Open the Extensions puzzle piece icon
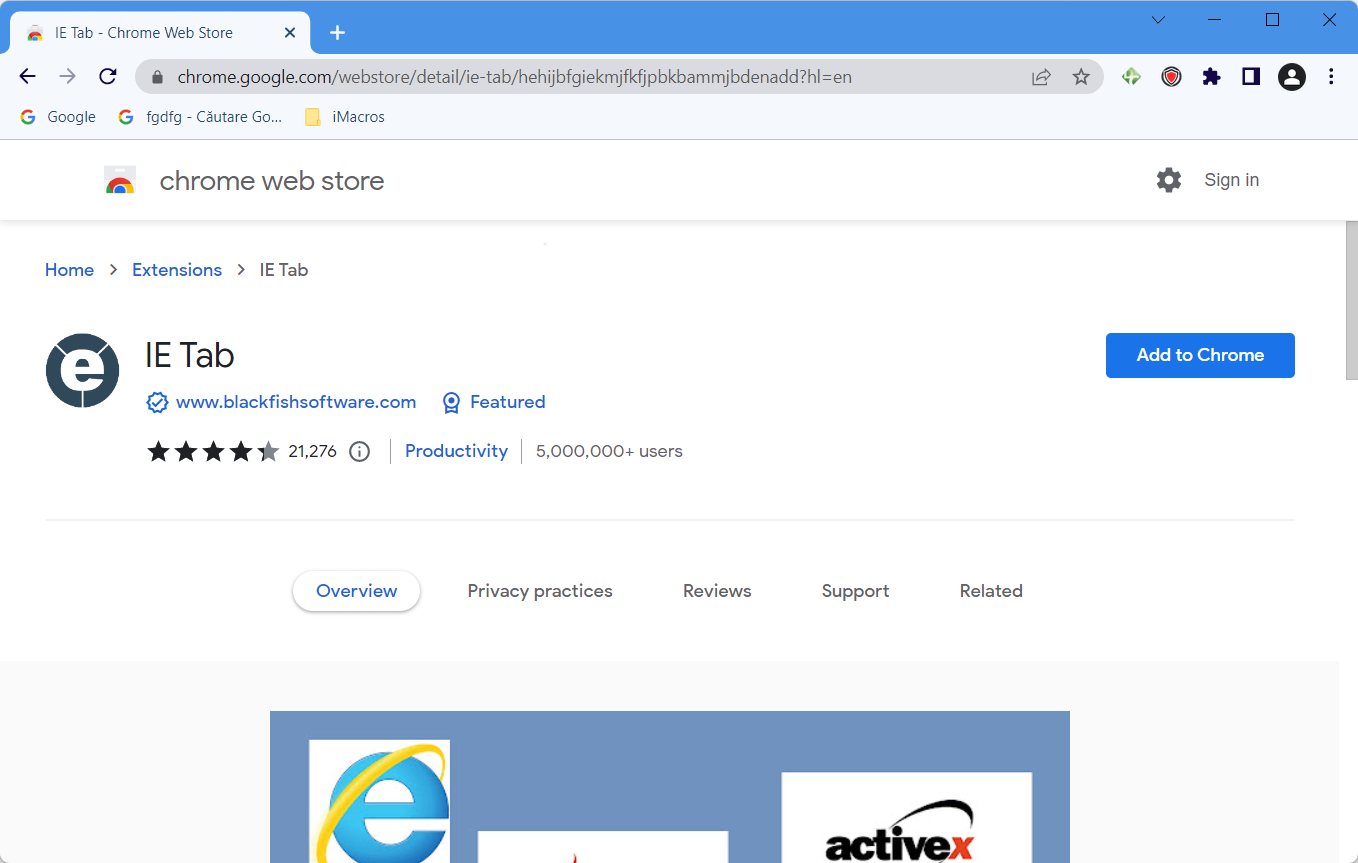Screen dimensions: 1358x863 coord(1211,76)
